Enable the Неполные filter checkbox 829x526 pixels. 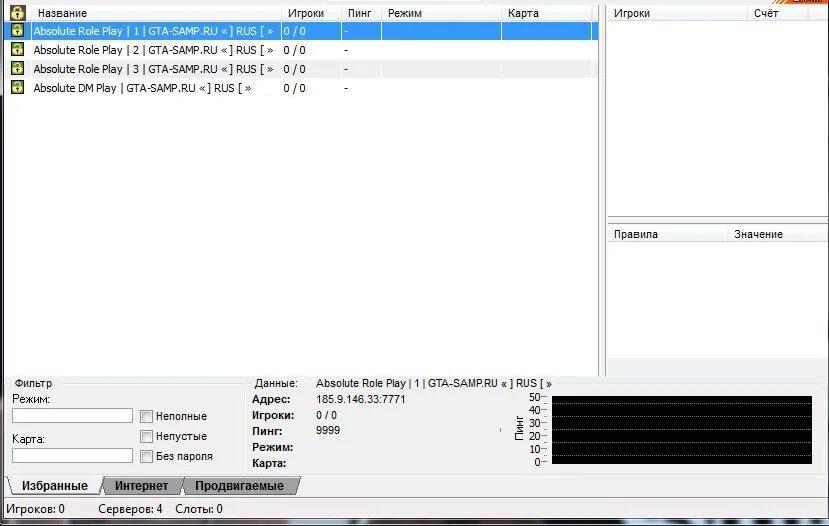[x=146, y=417]
